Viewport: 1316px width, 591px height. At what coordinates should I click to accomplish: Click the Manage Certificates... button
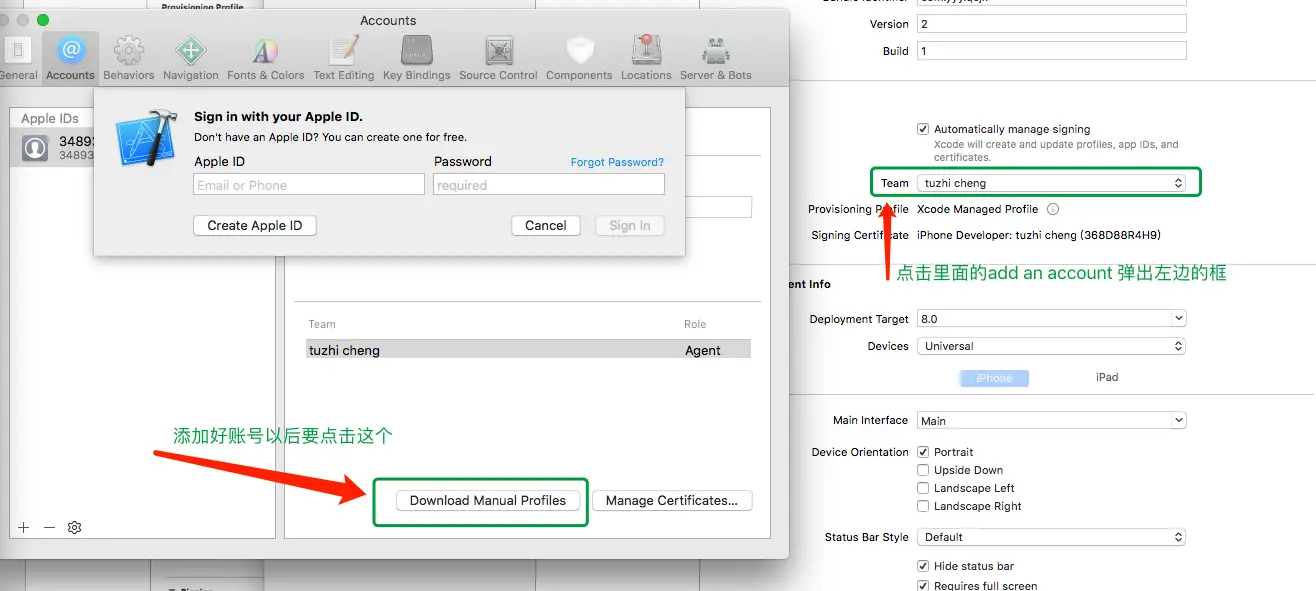tap(672, 500)
